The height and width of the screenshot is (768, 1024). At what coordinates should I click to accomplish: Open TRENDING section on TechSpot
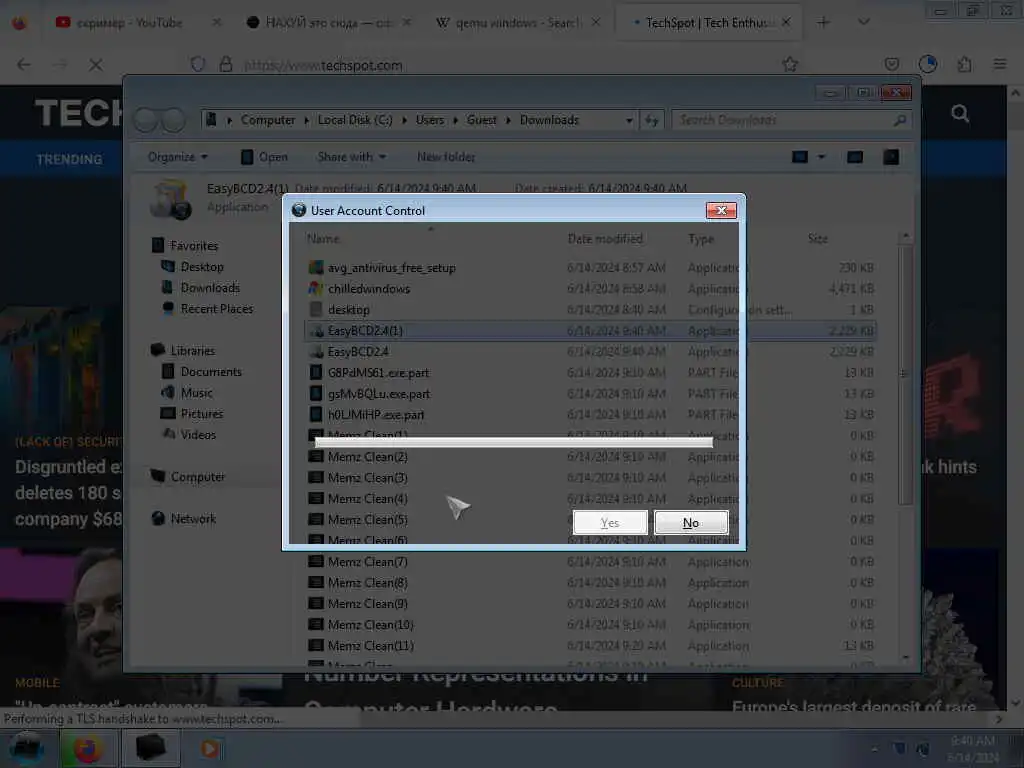(x=69, y=159)
